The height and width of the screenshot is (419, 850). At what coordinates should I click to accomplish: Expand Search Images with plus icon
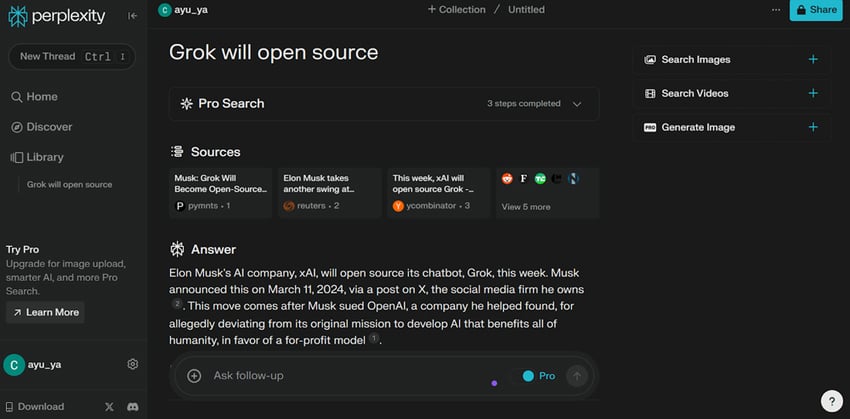tap(812, 60)
